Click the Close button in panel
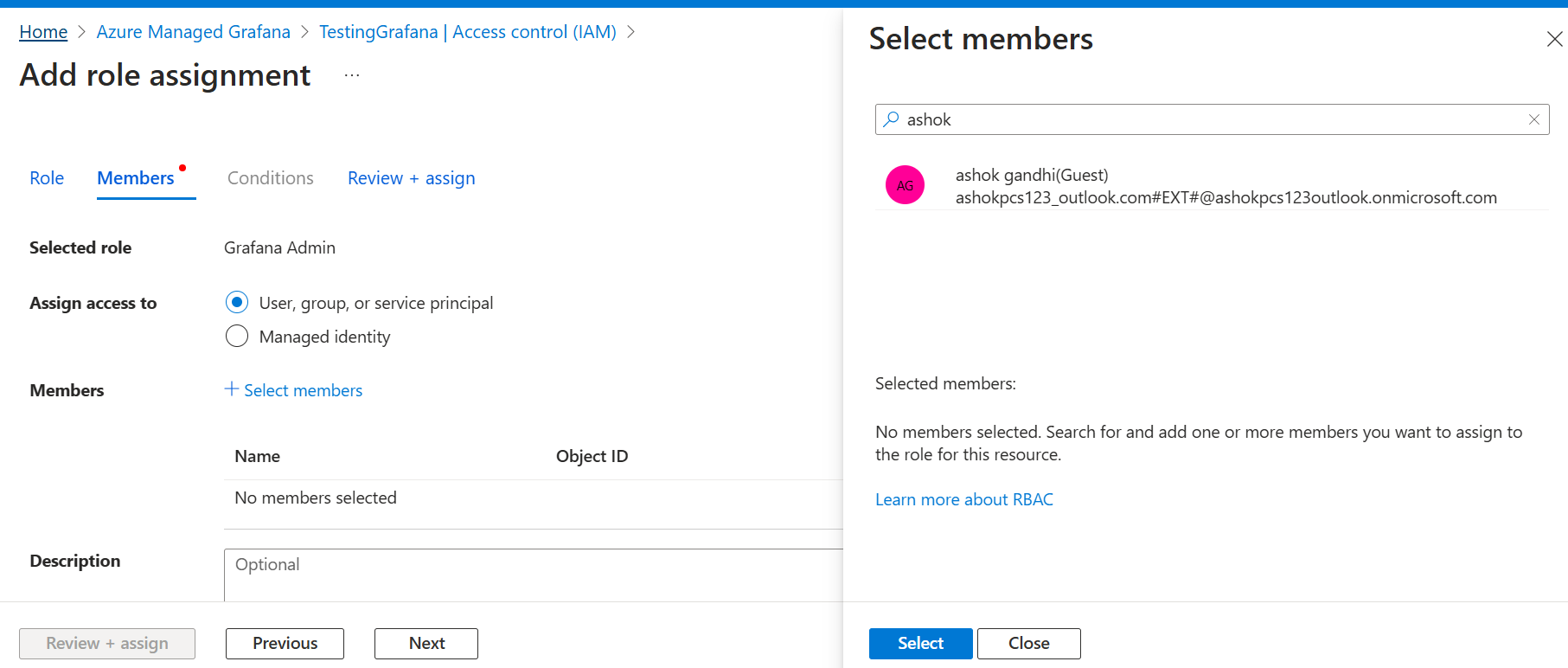1568x668 pixels. tap(1029, 644)
